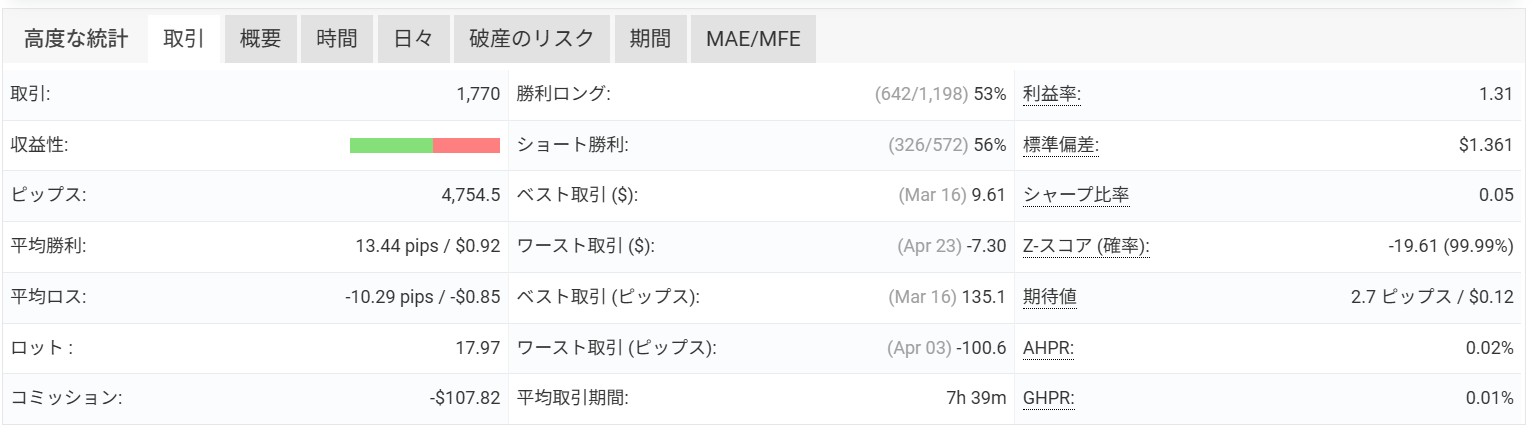This screenshot has height=434, width=1534.
Task: Switch to the 概要 tab
Action: [260, 39]
